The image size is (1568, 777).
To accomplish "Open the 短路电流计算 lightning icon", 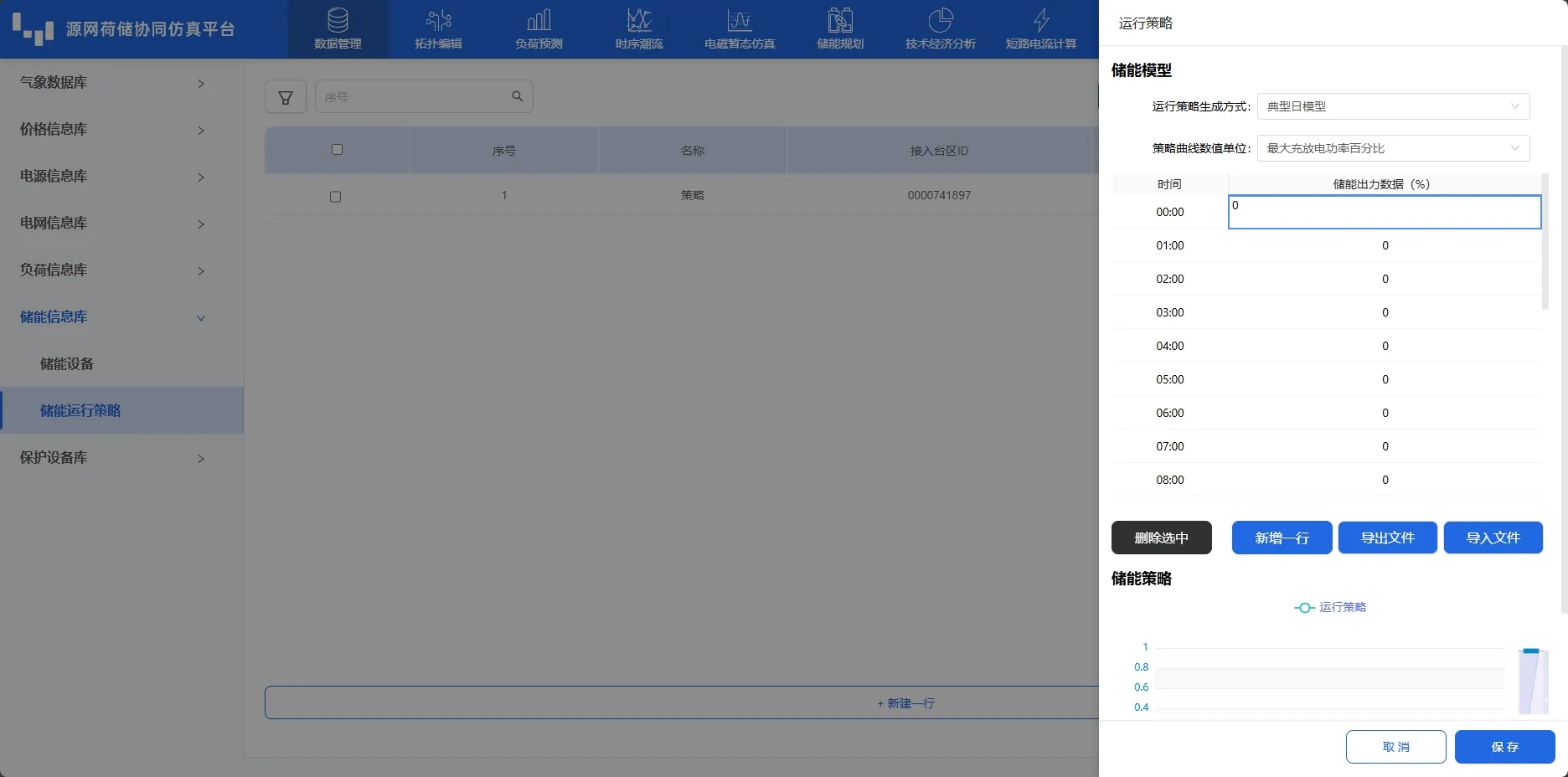I will (1041, 20).
